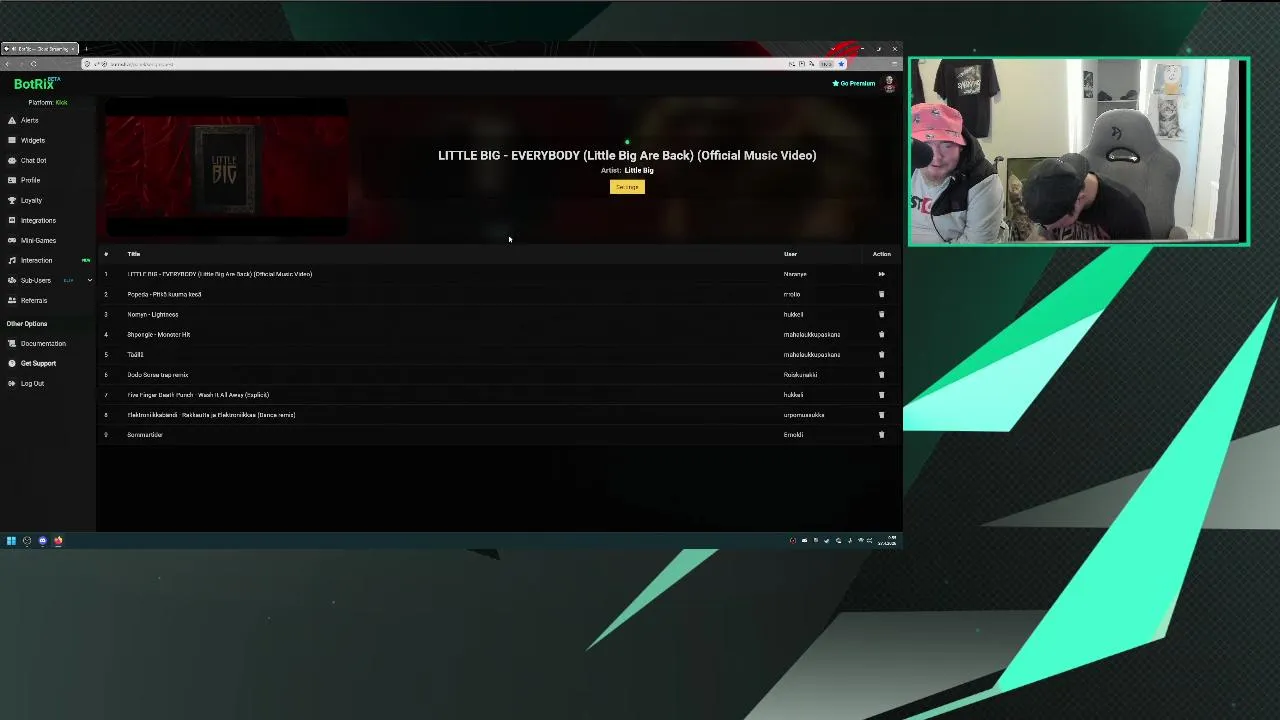
Task: Open the Referrals sidebar section
Action: (x=33, y=300)
